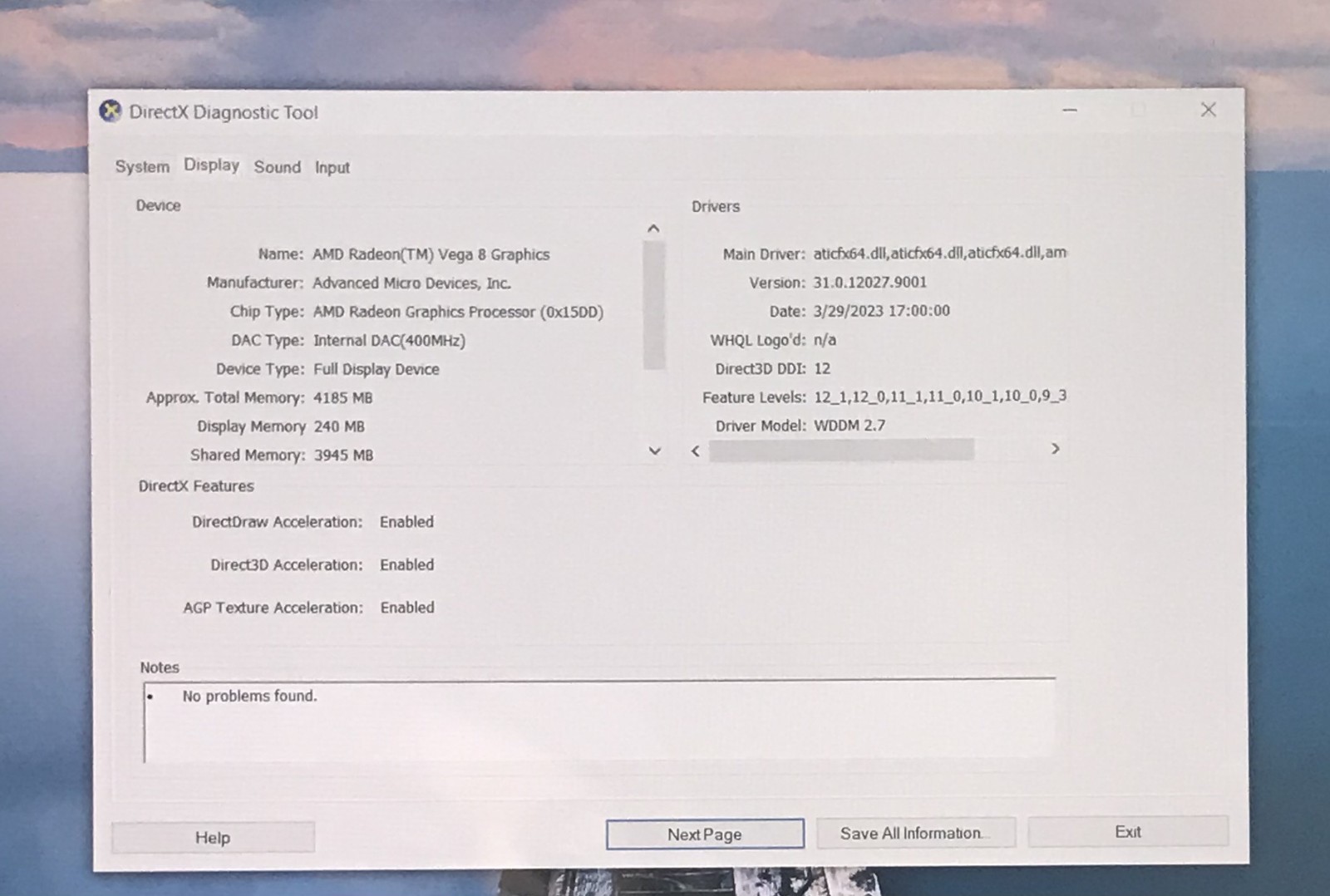Click the Drivers horizontal scrollbar thumb
The height and width of the screenshot is (896, 1330).
841,450
